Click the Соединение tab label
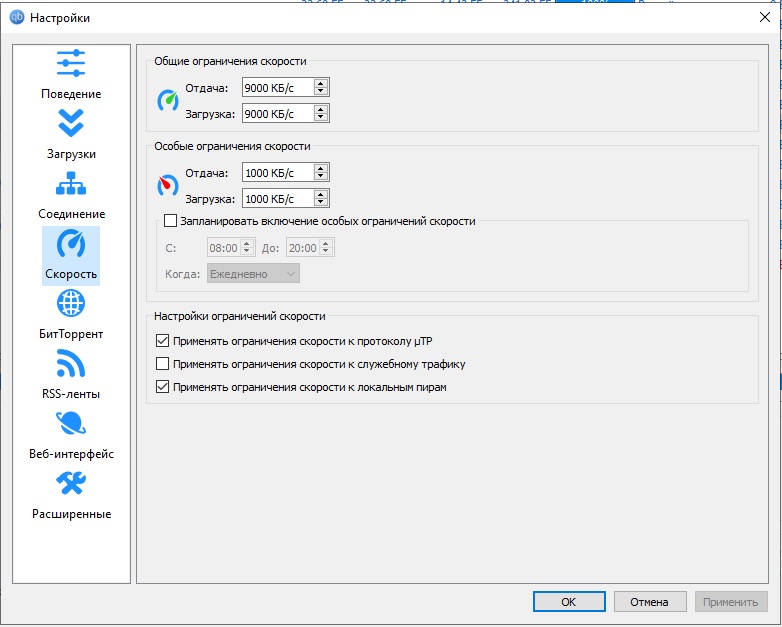Image resolution: width=782 pixels, height=627 pixels. point(71,214)
